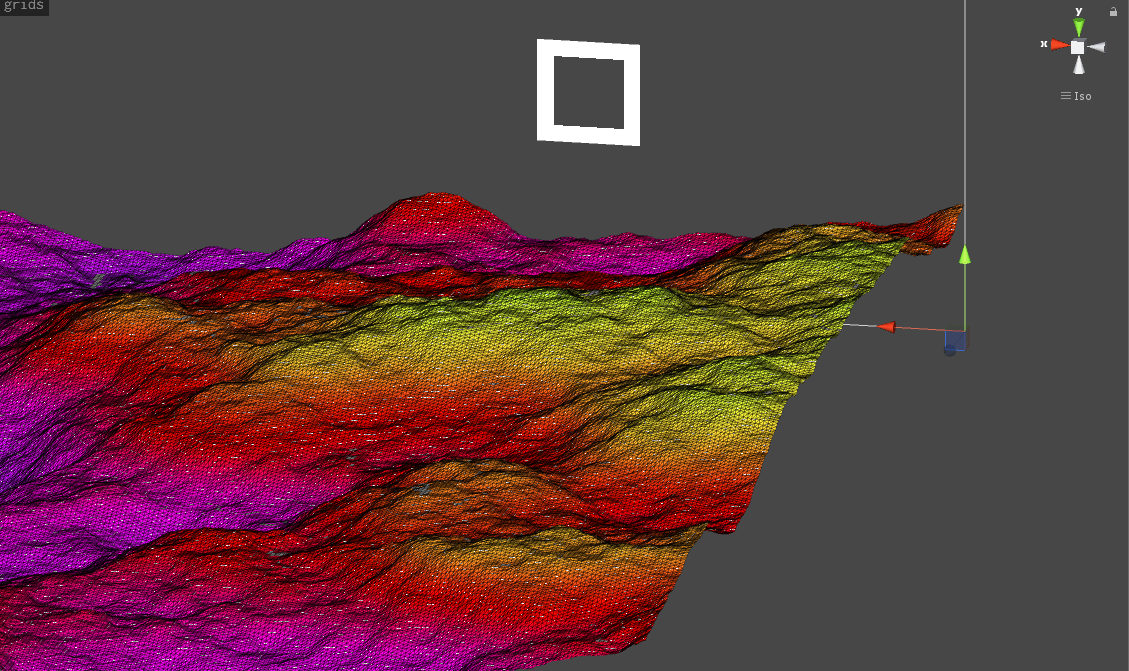Switch projection via the Iso label
The height and width of the screenshot is (671, 1129).
click(1076, 96)
